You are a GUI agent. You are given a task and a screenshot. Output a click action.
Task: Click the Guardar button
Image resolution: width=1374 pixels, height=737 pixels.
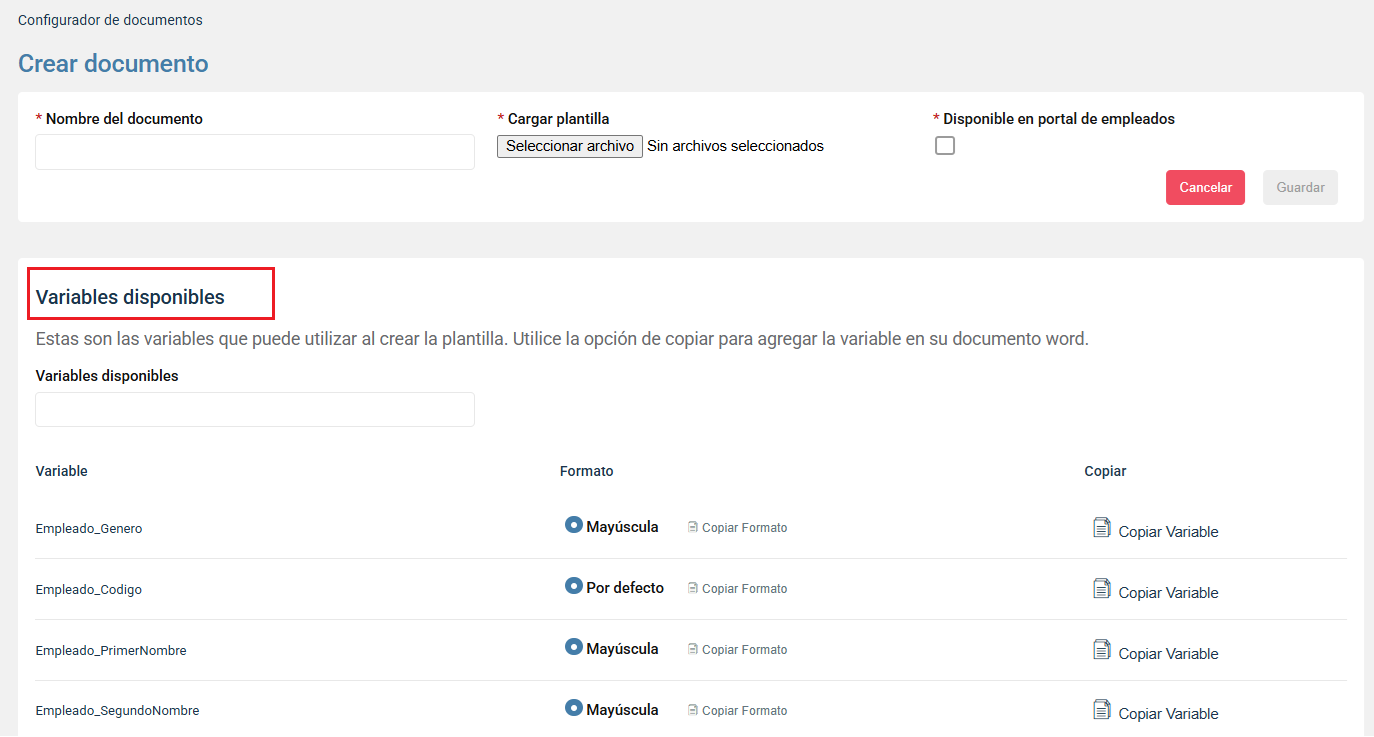point(1300,187)
